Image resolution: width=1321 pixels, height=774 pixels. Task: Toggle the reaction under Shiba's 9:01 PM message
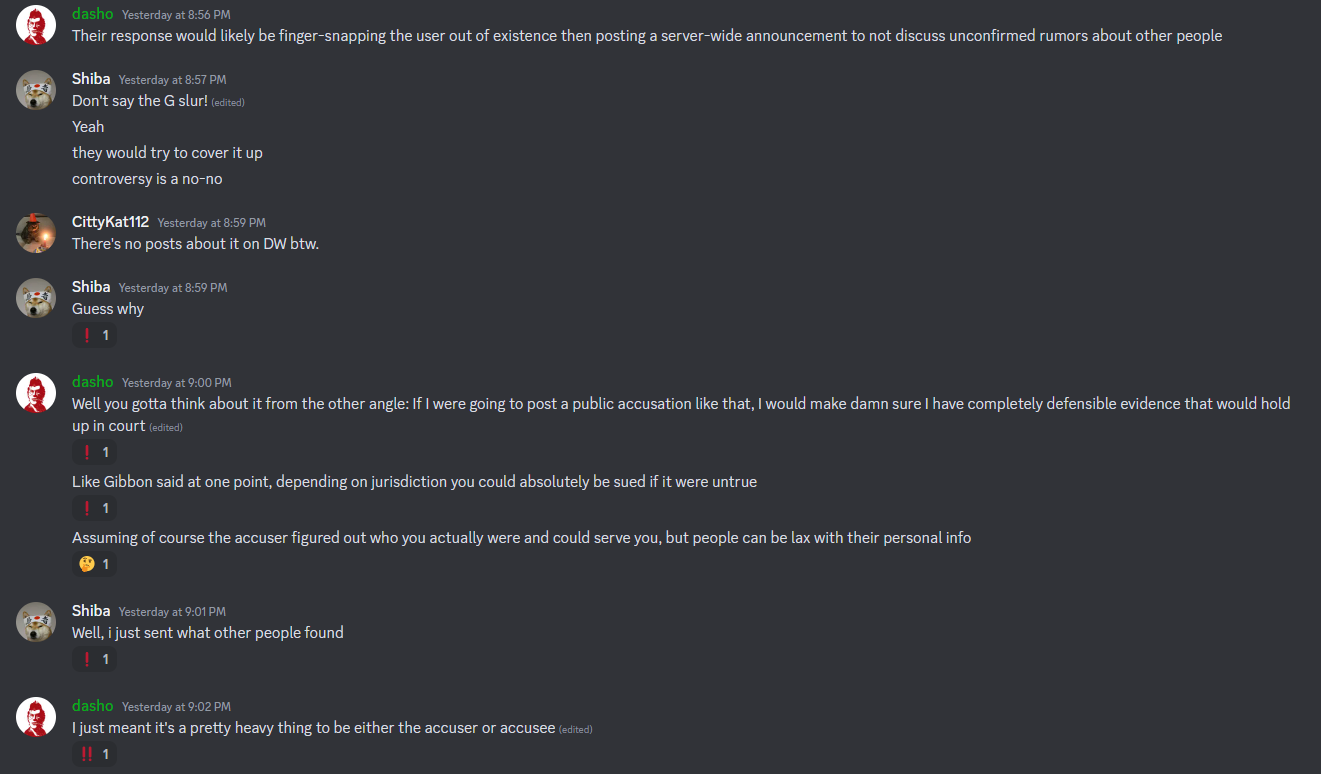click(x=95, y=659)
